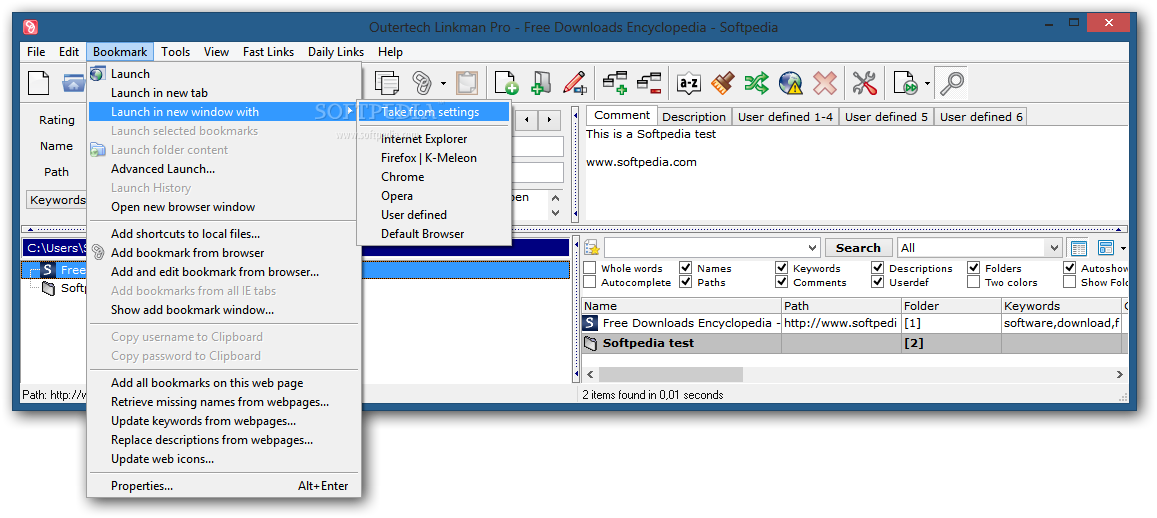Select the Softpedia test row in results
This screenshot has width=1157, height=518.
854,343
